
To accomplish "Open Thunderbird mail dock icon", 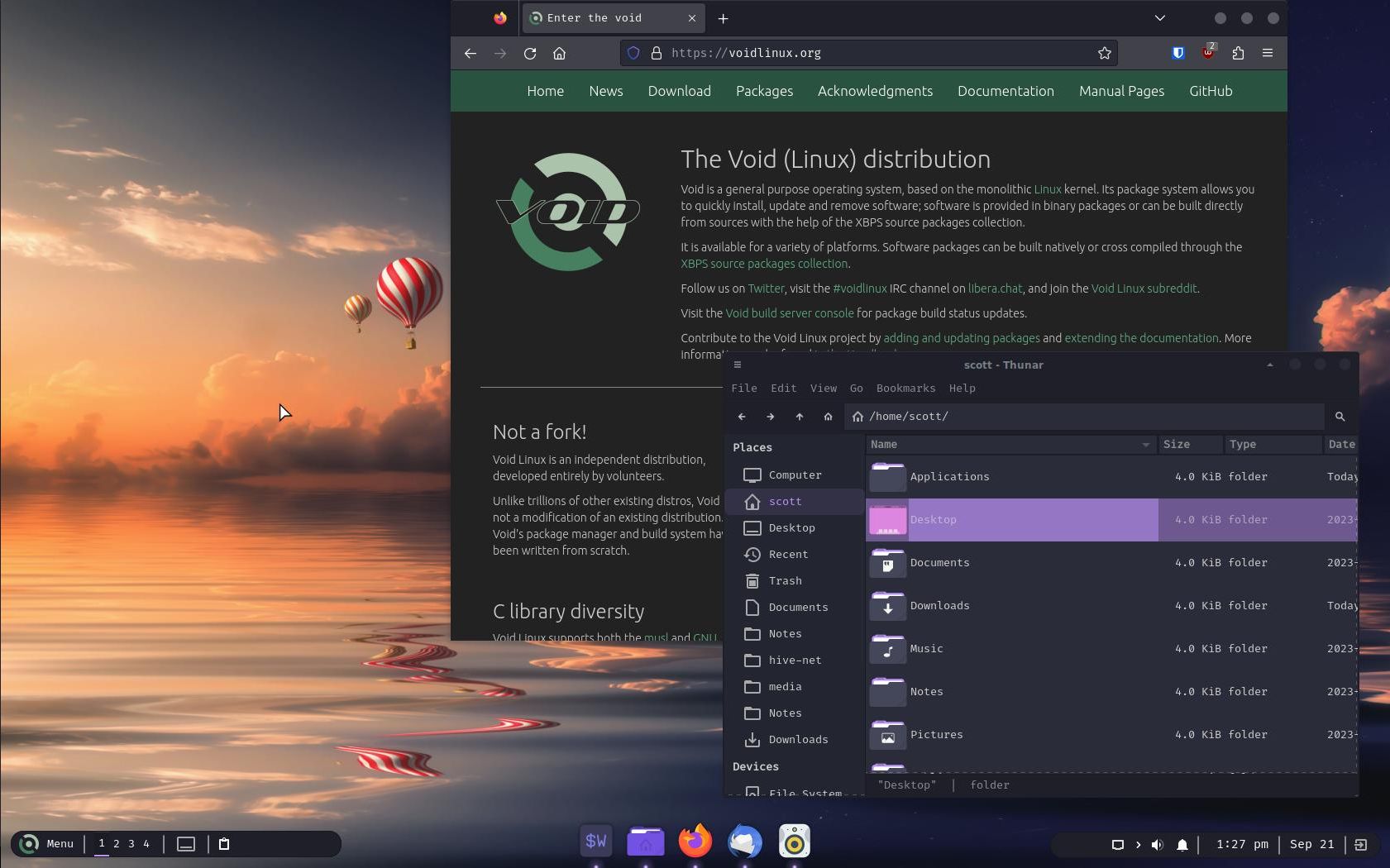I will (x=745, y=842).
